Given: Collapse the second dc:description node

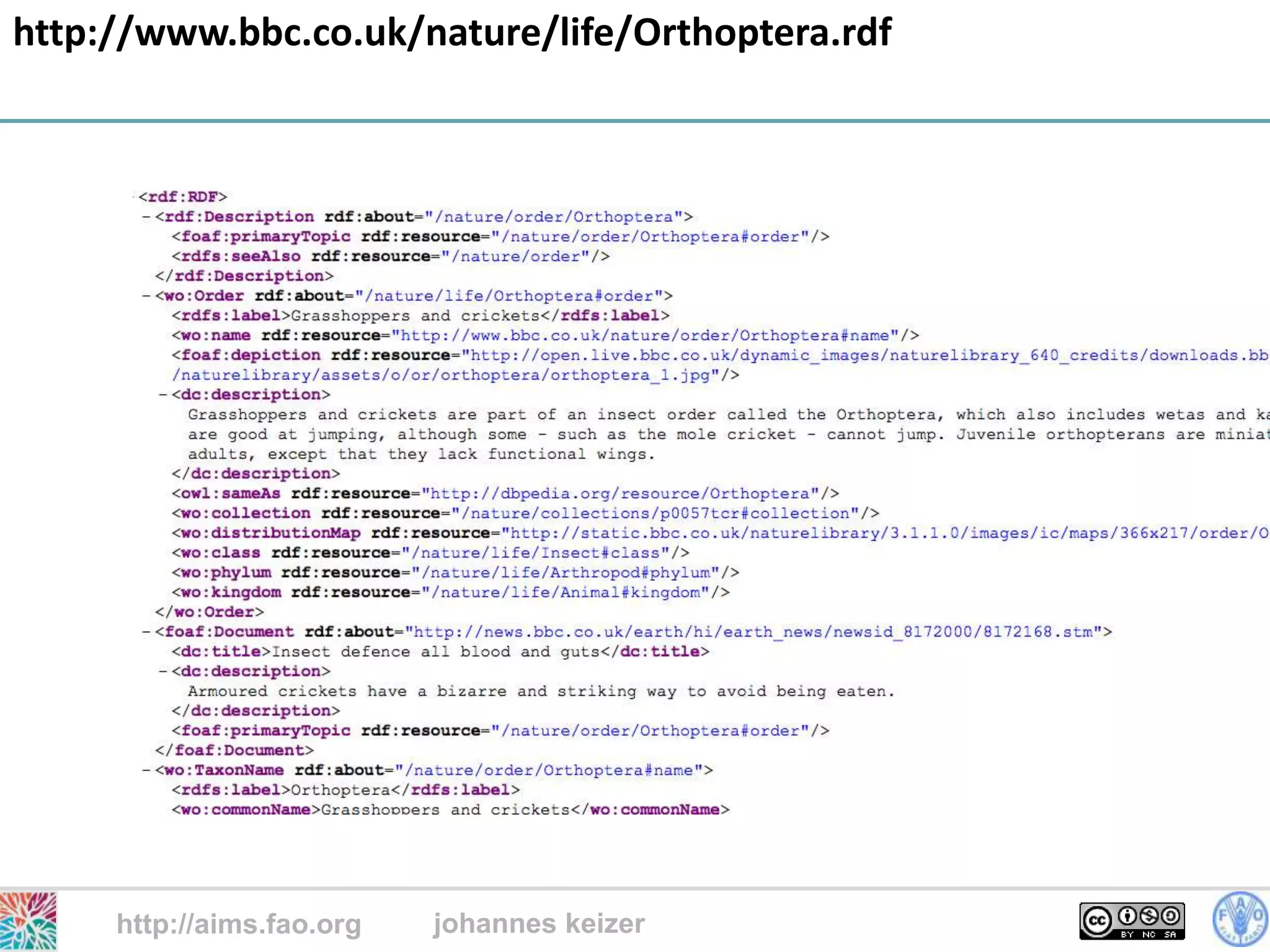Looking at the screenshot, I should 163,672.
